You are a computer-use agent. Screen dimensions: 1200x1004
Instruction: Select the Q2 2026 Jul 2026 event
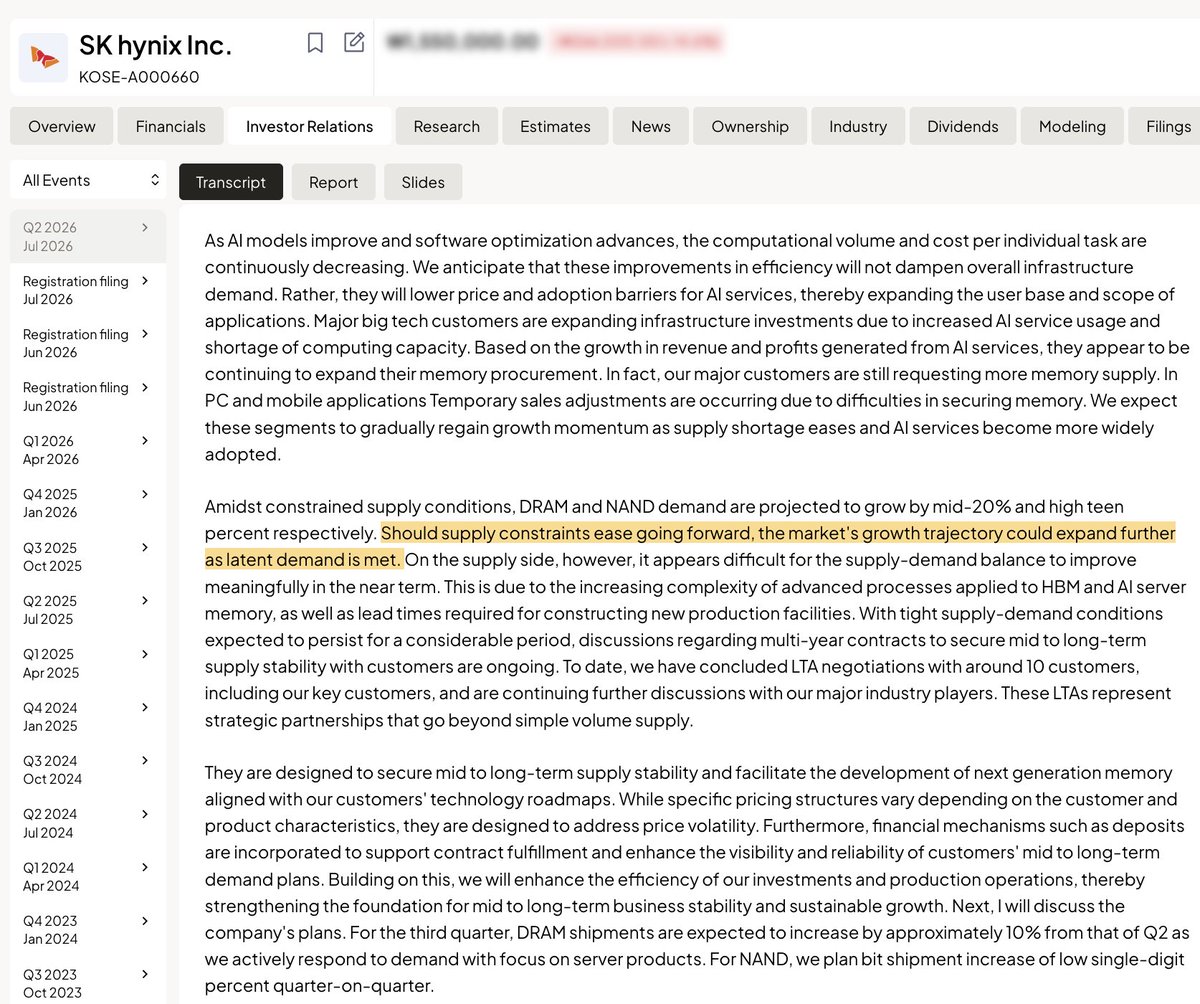(88, 236)
